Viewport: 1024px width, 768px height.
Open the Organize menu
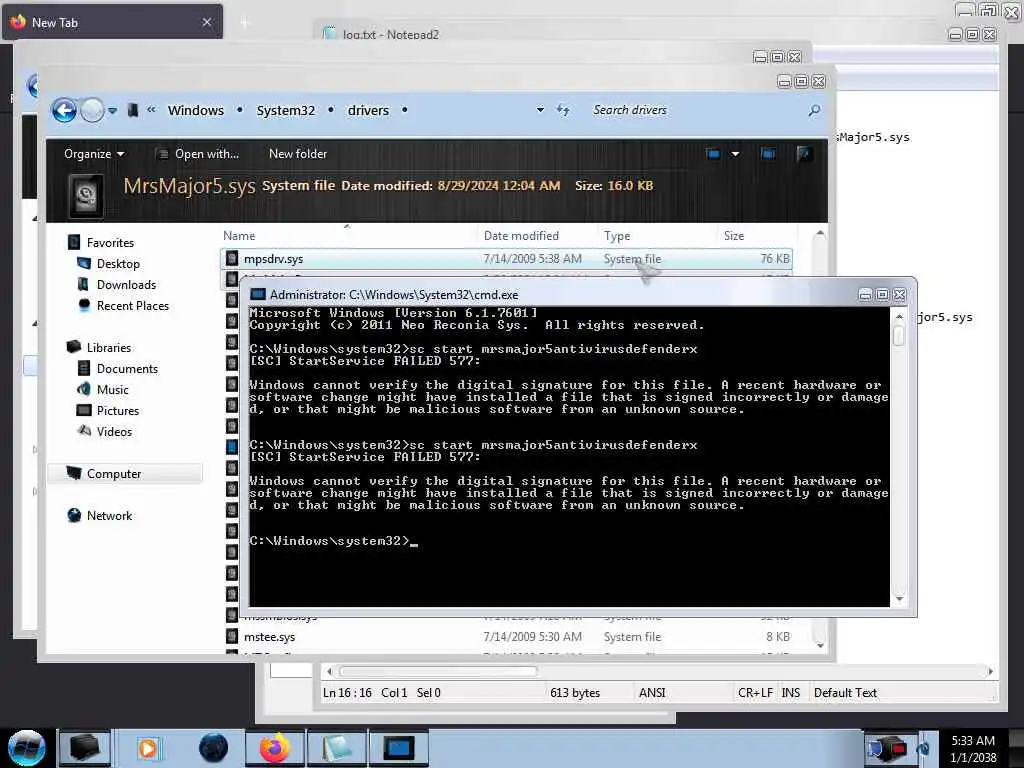pos(93,154)
